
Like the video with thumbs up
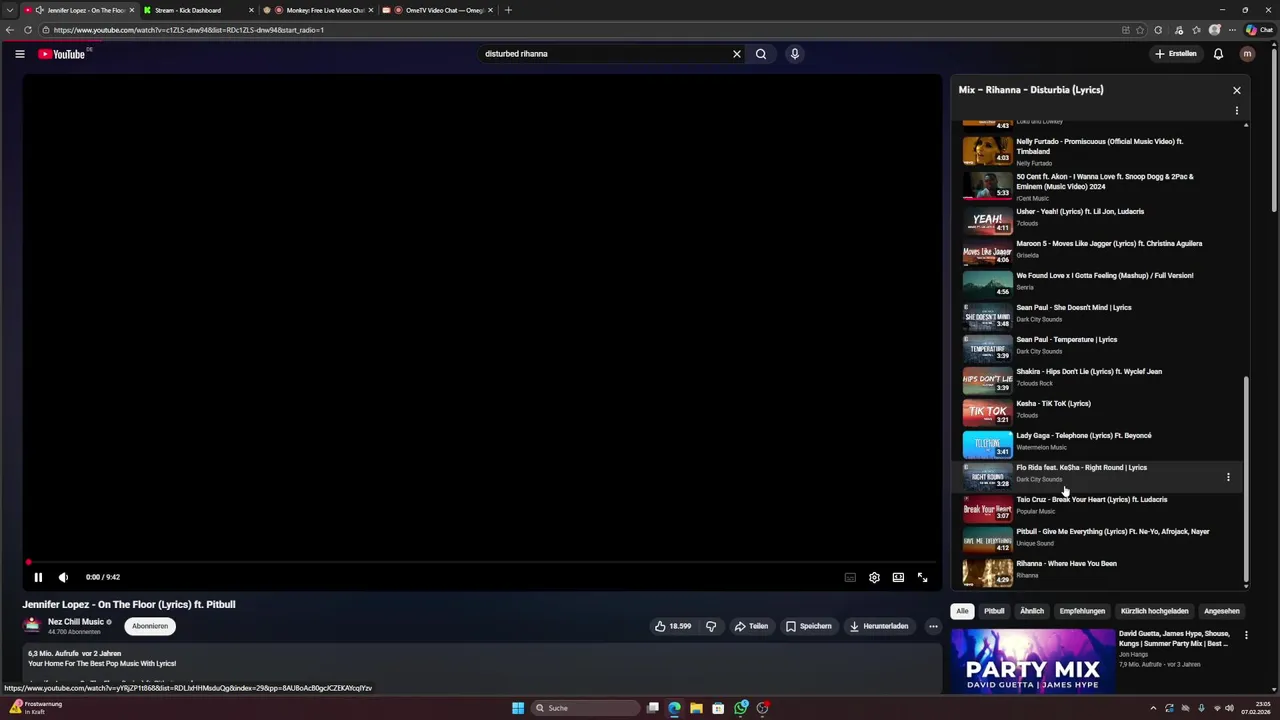pos(674,626)
